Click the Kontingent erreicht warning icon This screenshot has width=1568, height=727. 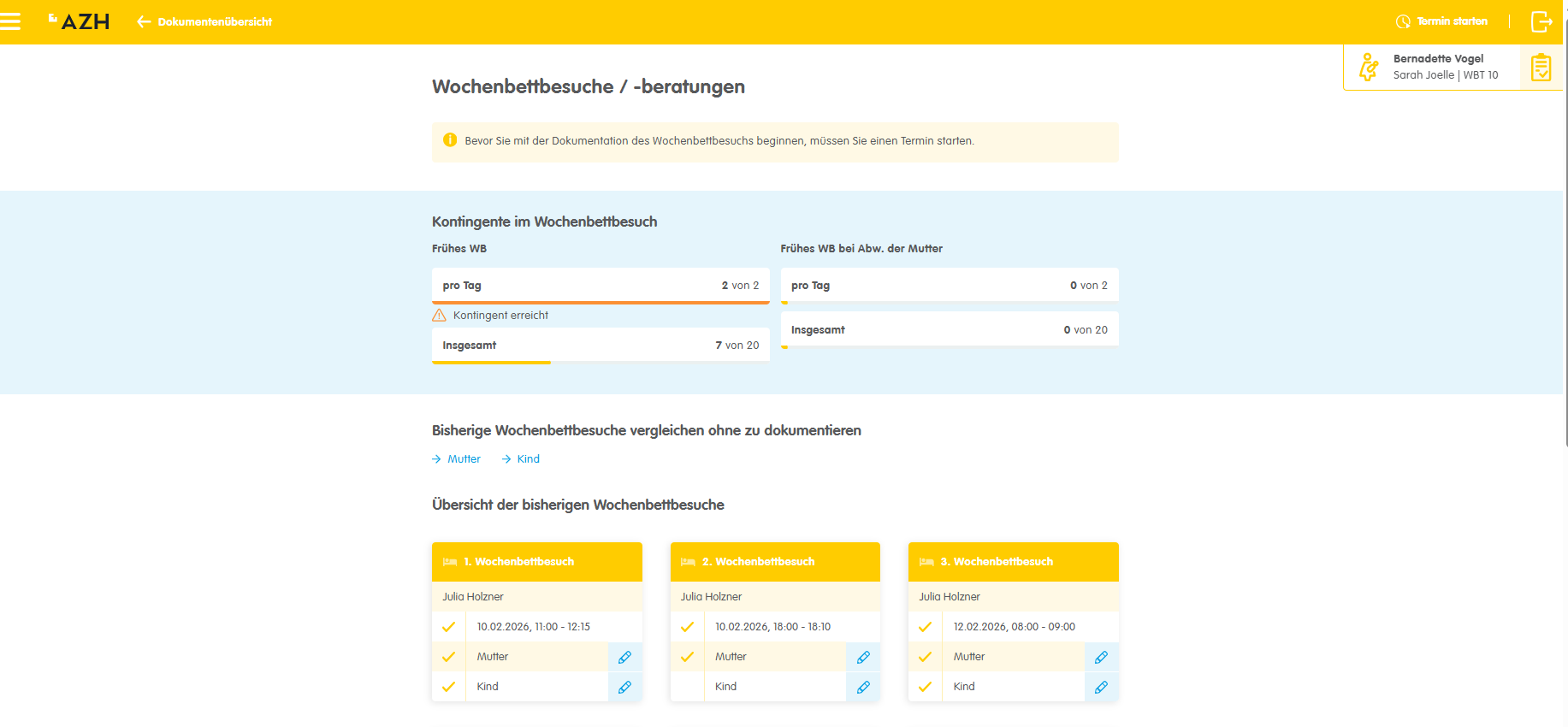click(x=440, y=316)
